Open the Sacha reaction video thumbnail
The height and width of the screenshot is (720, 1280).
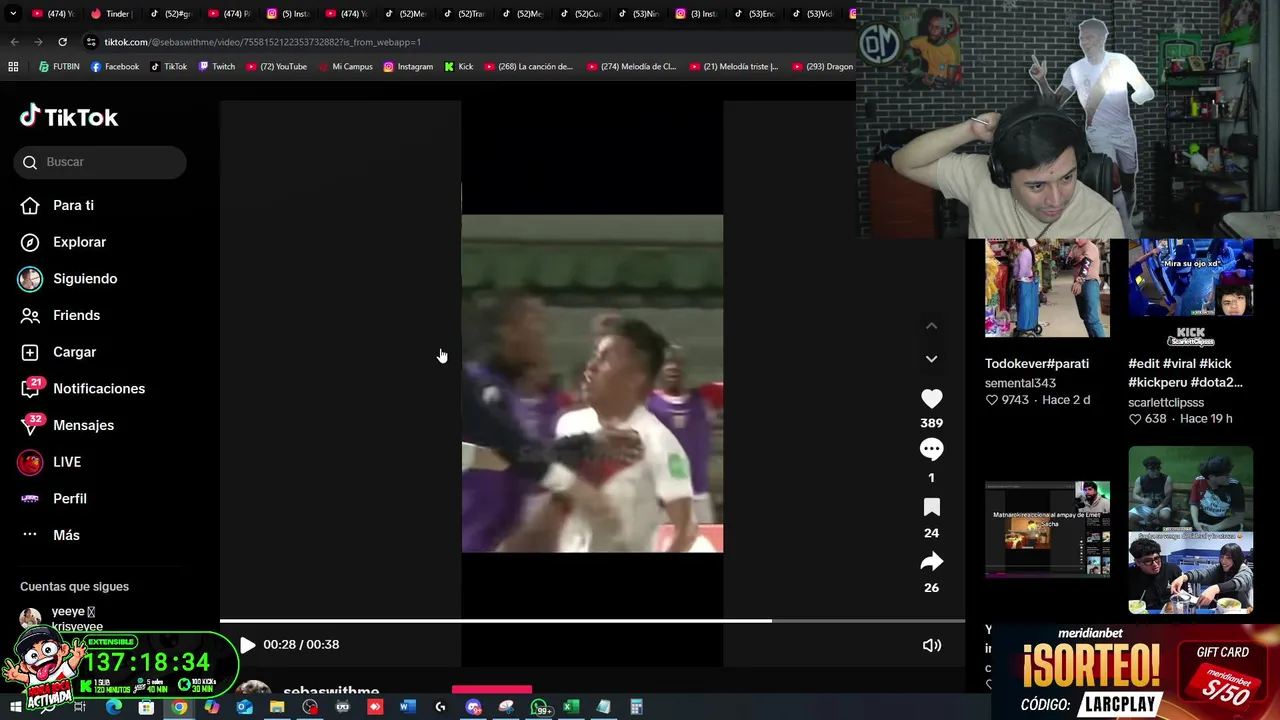tap(1047, 529)
